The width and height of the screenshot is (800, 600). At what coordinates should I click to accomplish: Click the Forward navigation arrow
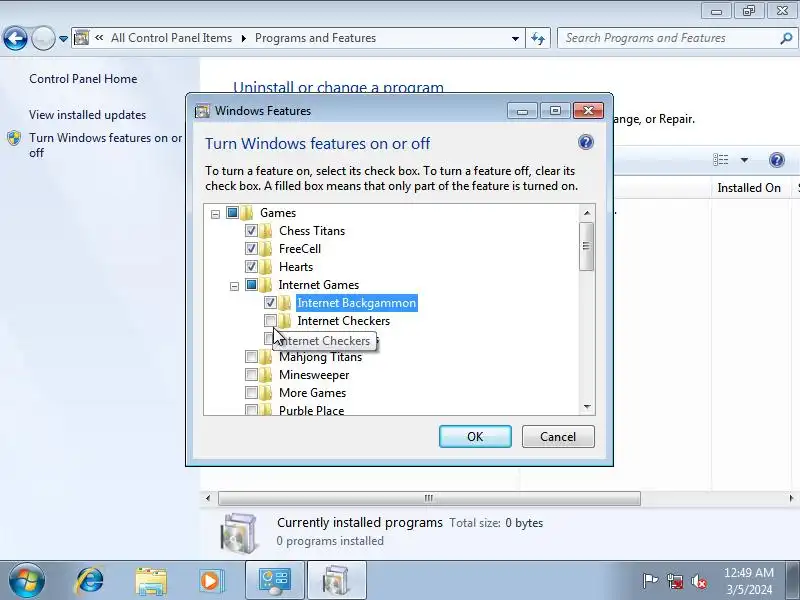43,38
